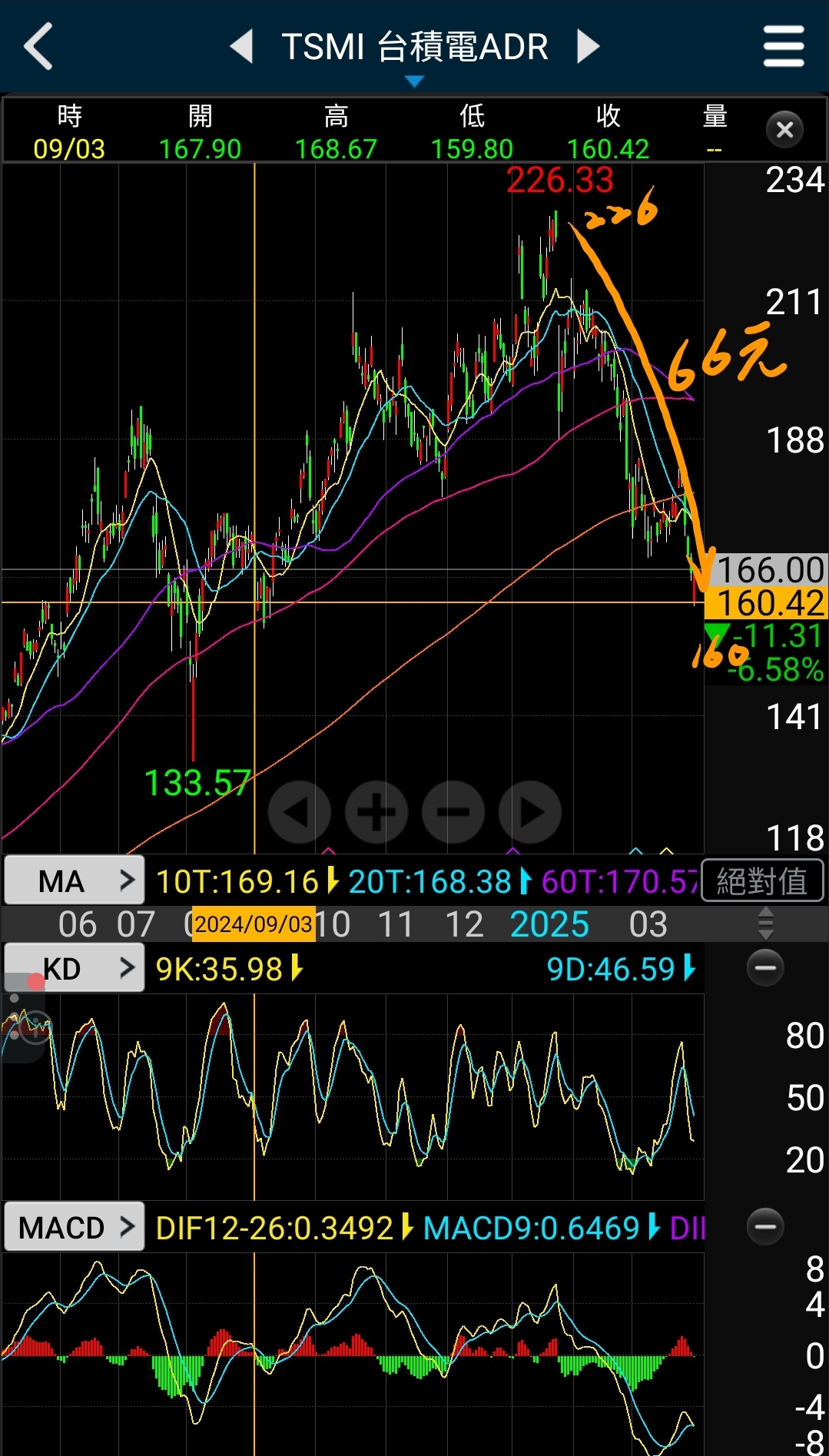Collapse the MACD indicator panel
The image size is (829, 1456).
[765, 1226]
